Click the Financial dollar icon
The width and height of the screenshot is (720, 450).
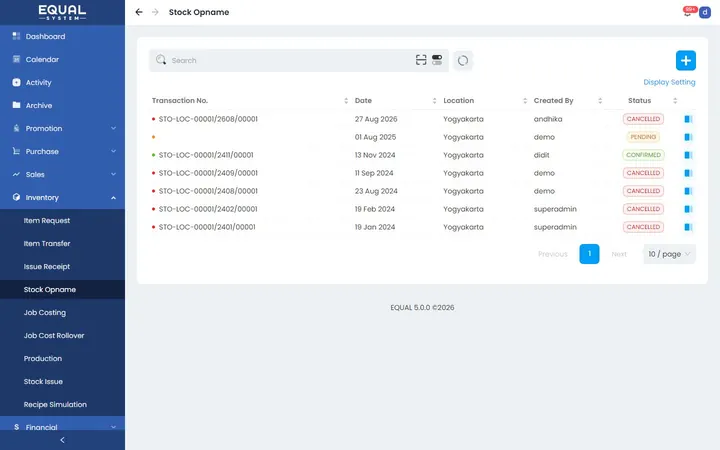point(16,427)
